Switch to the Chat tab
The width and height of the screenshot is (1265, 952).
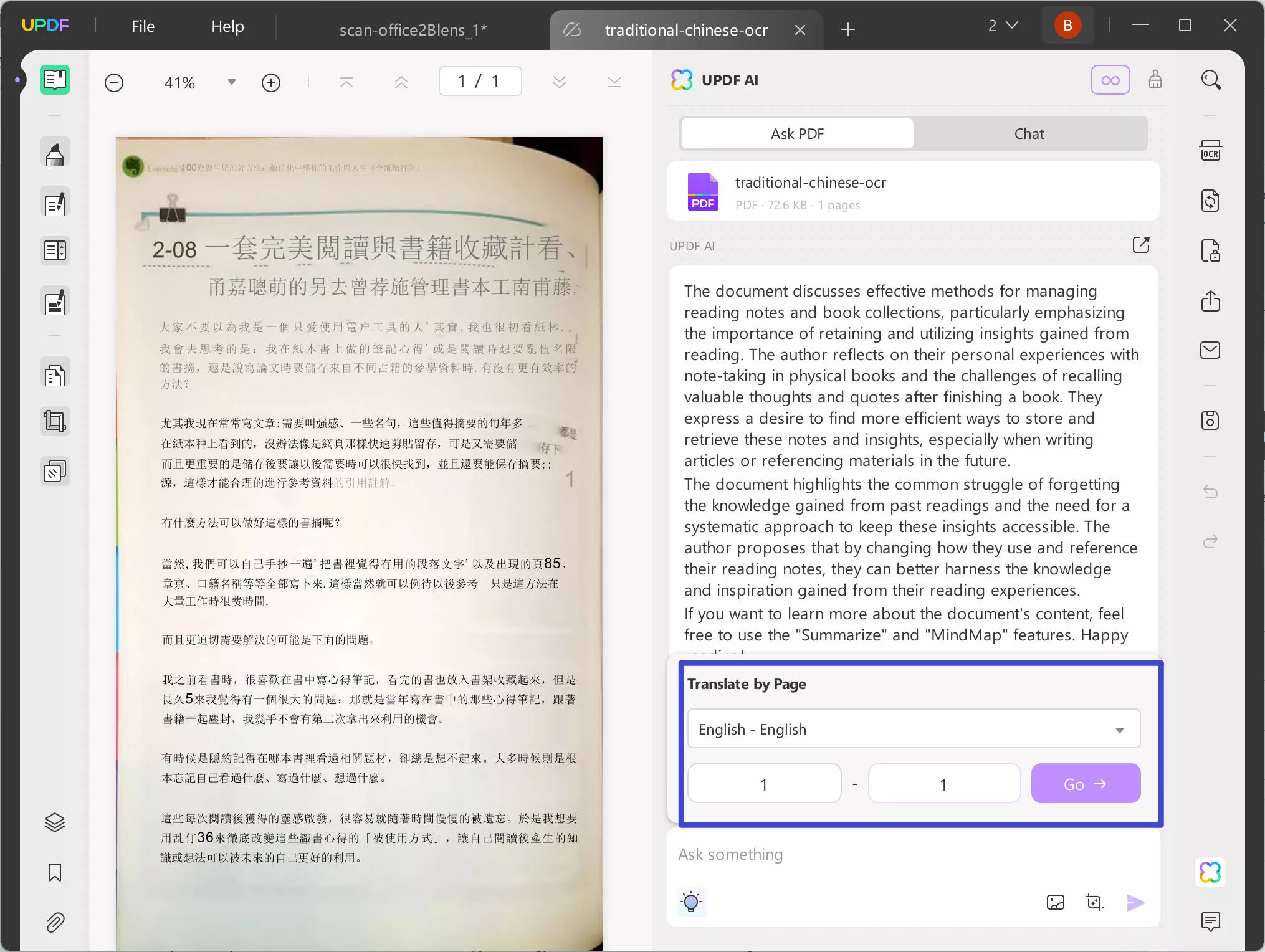click(1029, 133)
